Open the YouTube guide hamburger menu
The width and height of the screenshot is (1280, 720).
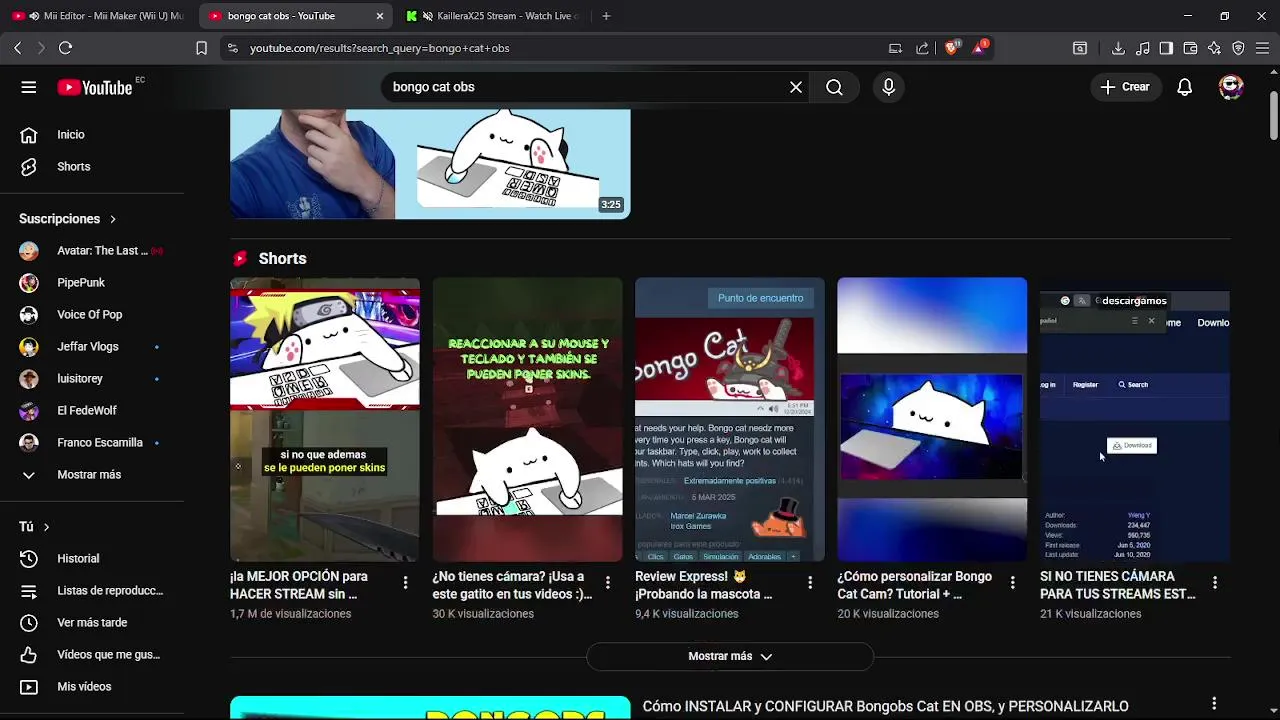tap(29, 87)
